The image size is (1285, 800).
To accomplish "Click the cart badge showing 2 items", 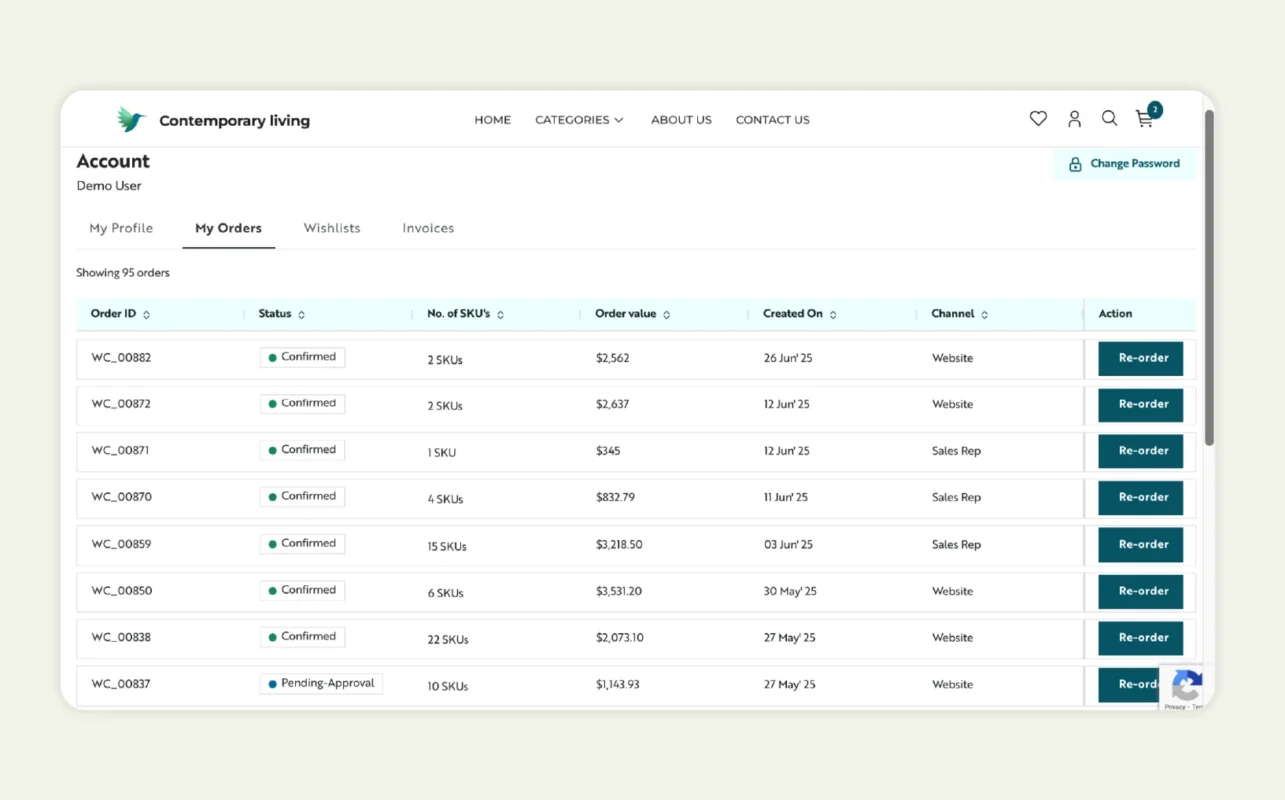I will 1154,110.
